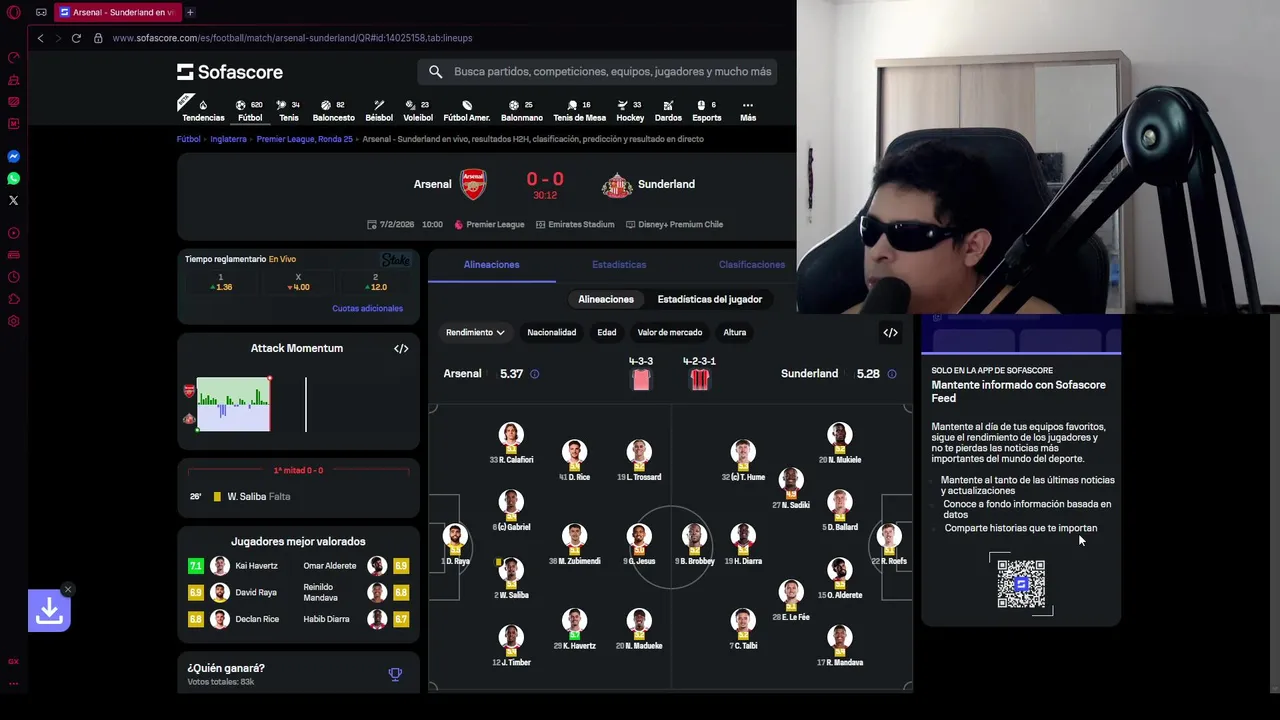Viewport: 1280px width, 720px height.
Task: Select the Arsenal 4-3-3 kit icon
Action: pyautogui.click(x=641, y=380)
